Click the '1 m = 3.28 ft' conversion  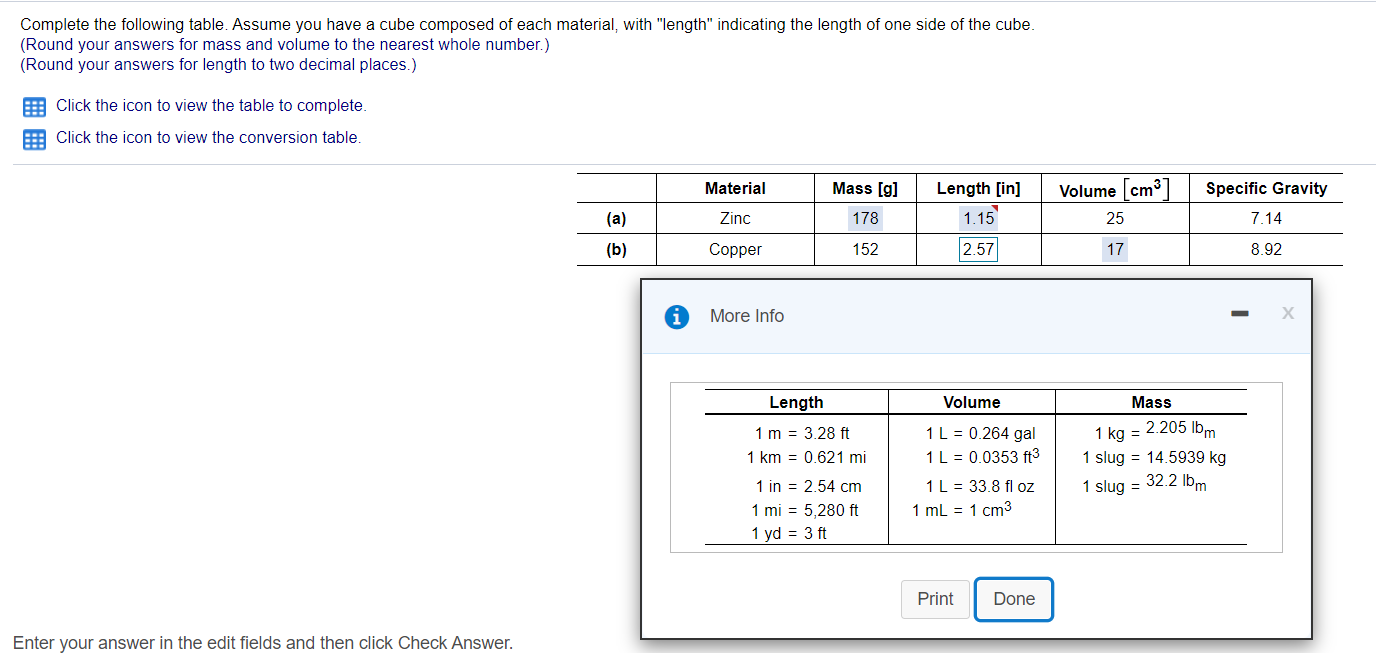click(802, 434)
